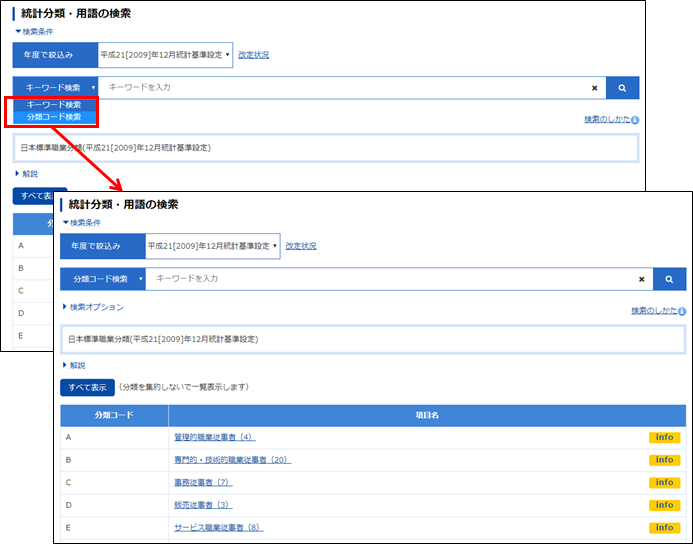Select 分類コード検索 from the open dropdown list

[55, 117]
